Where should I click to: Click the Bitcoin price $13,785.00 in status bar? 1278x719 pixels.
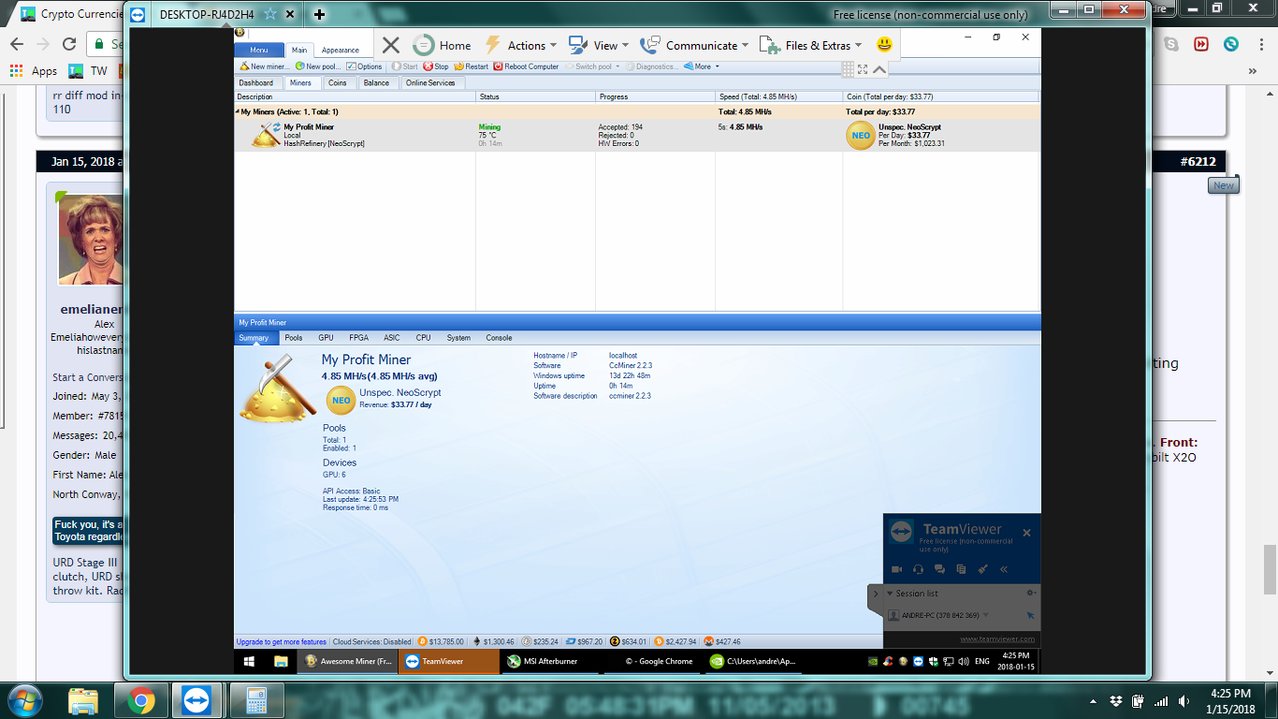(441, 642)
